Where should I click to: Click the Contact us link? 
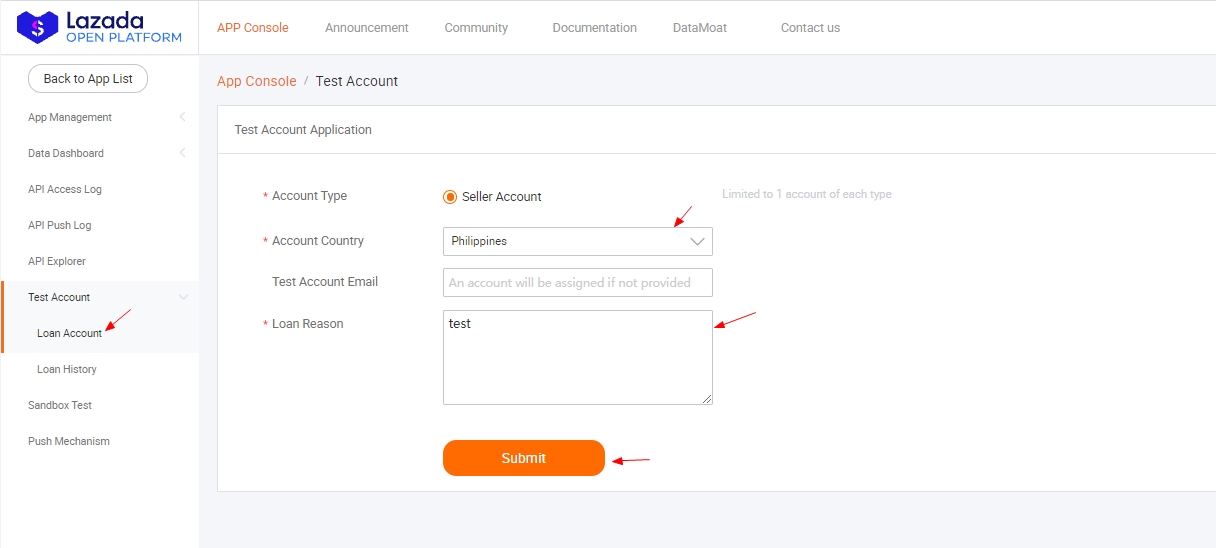coord(810,28)
